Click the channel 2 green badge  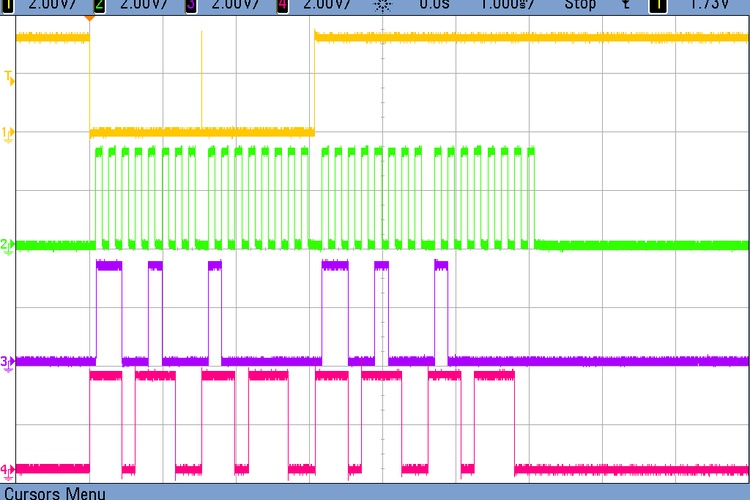pos(99,5)
